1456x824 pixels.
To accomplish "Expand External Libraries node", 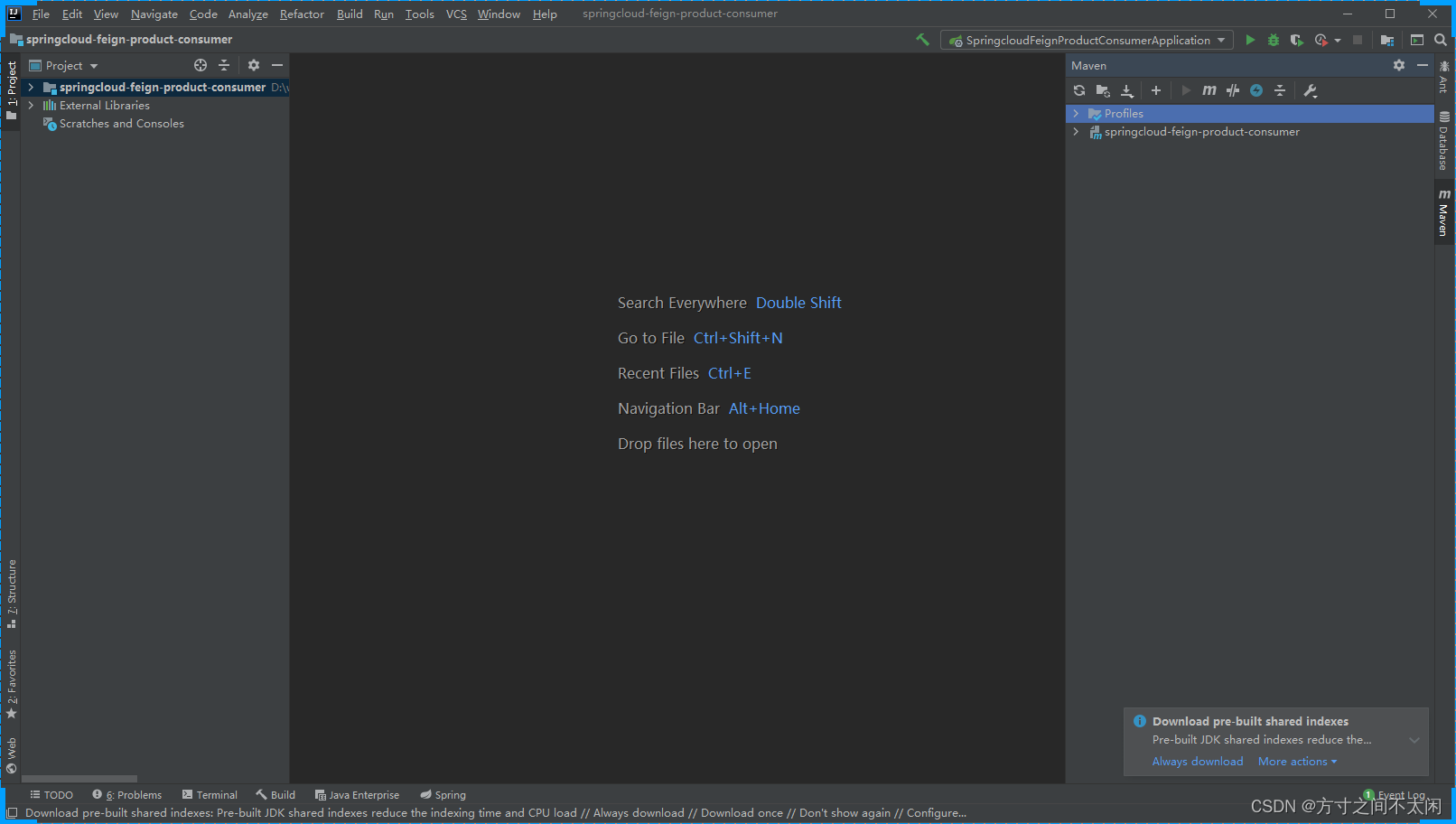I will coord(31,106).
